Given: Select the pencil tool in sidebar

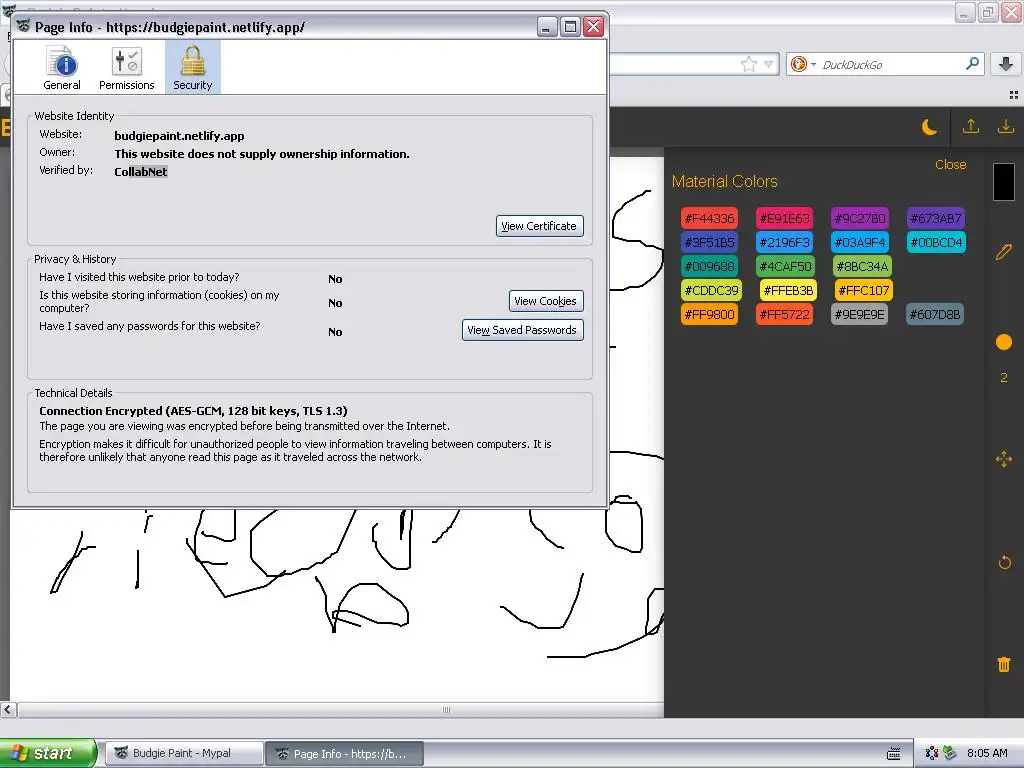Looking at the screenshot, I should [x=1004, y=251].
